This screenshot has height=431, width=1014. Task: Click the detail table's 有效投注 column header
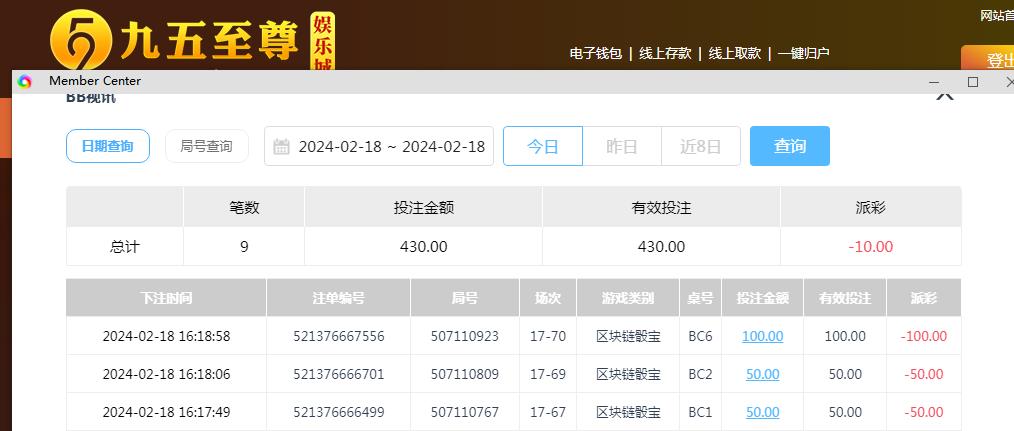point(845,298)
